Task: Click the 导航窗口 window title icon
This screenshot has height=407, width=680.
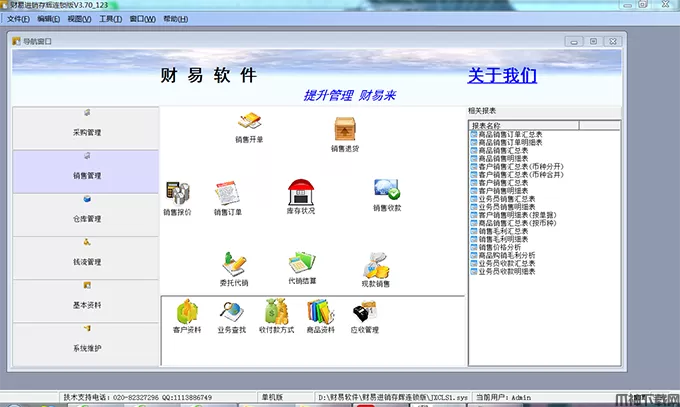Action: tap(16, 41)
